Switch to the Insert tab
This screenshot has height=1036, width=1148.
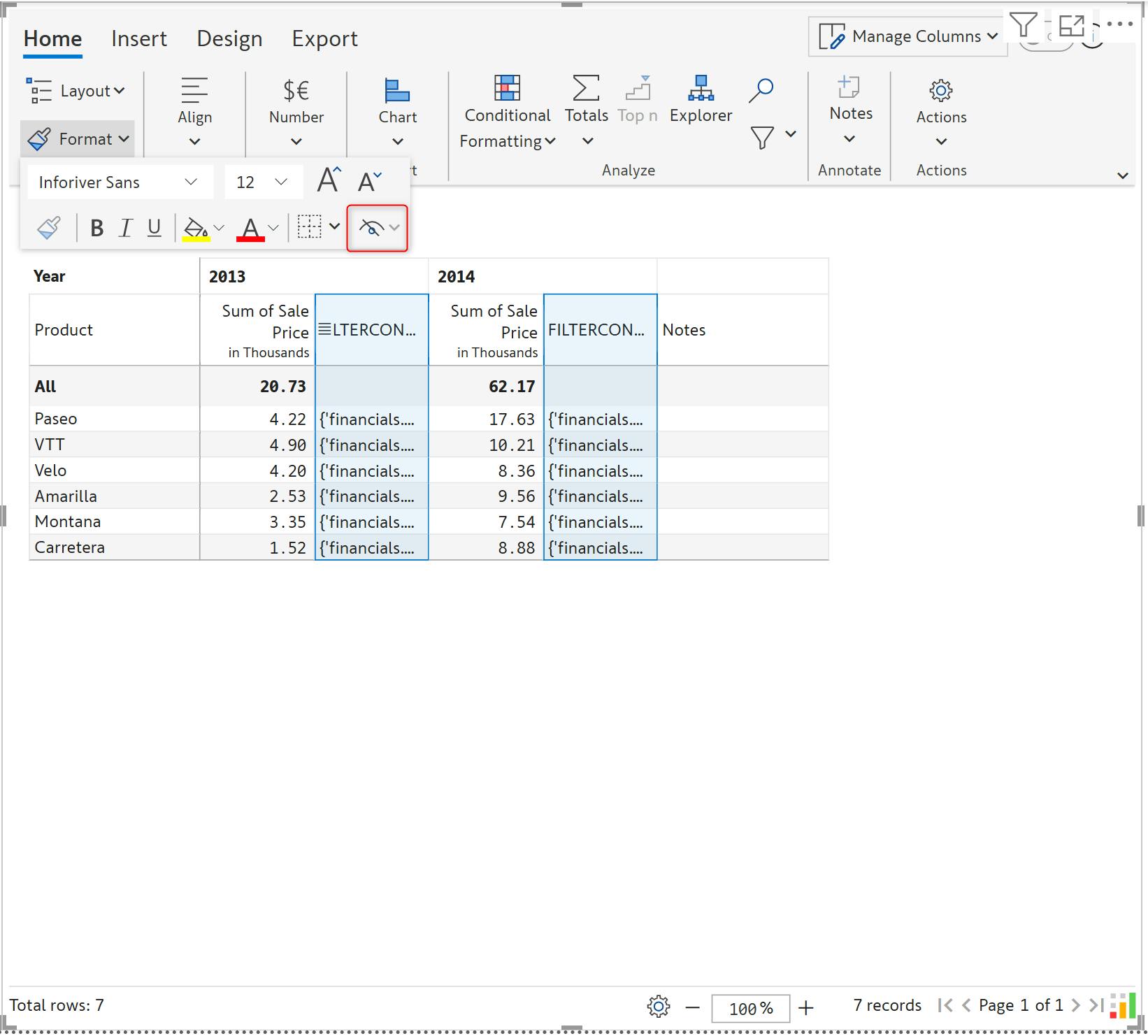pos(139,39)
